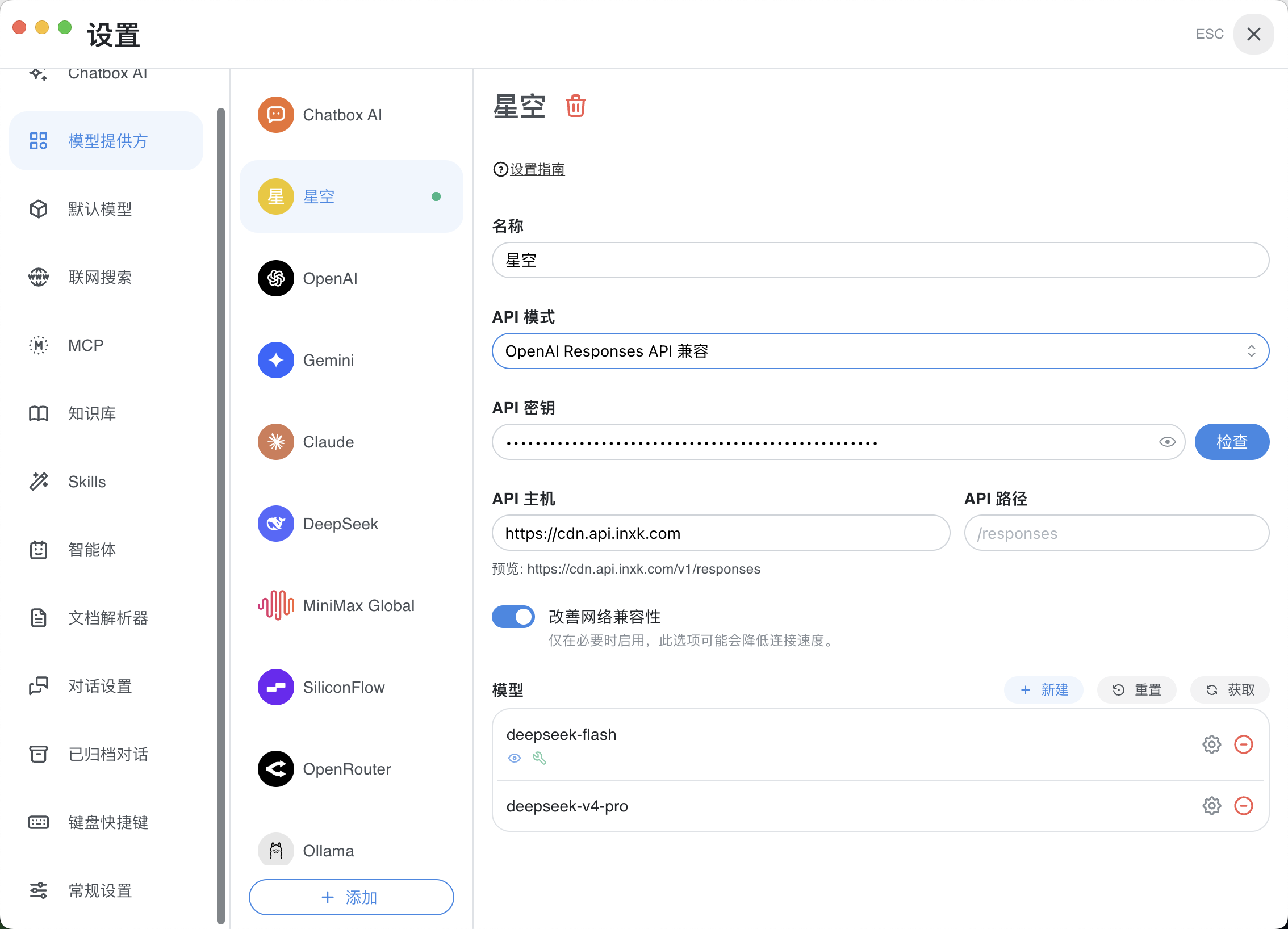The height and width of the screenshot is (929, 1288).
Task: Click 重置 to reset models
Action: point(1137,690)
